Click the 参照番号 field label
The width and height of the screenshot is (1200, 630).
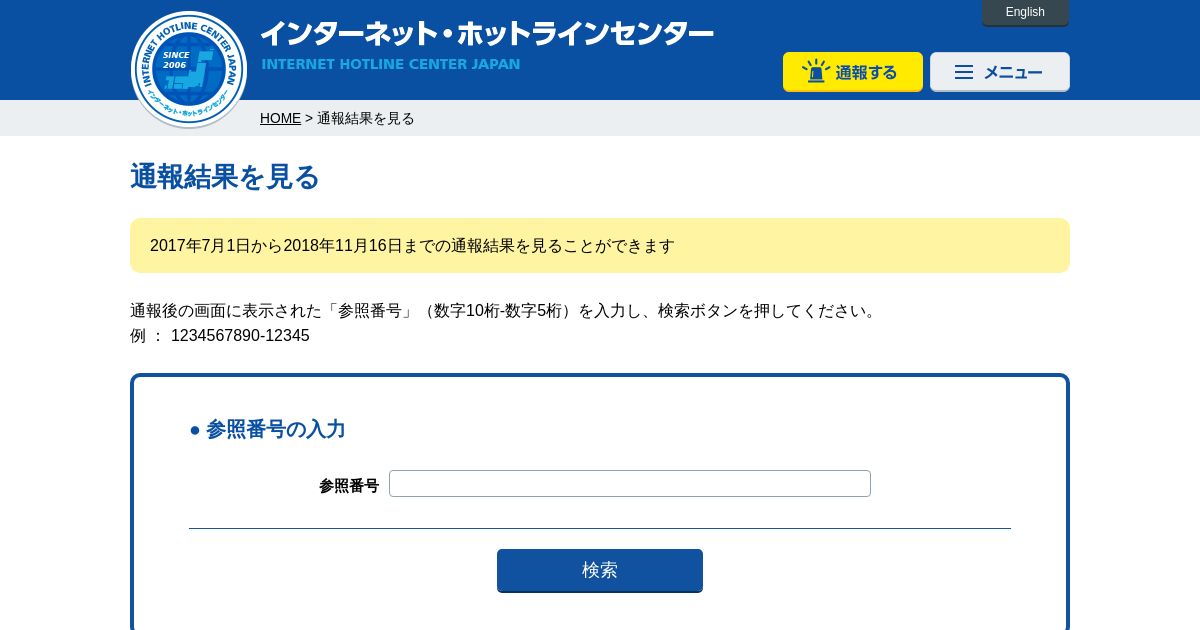[349, 486]
